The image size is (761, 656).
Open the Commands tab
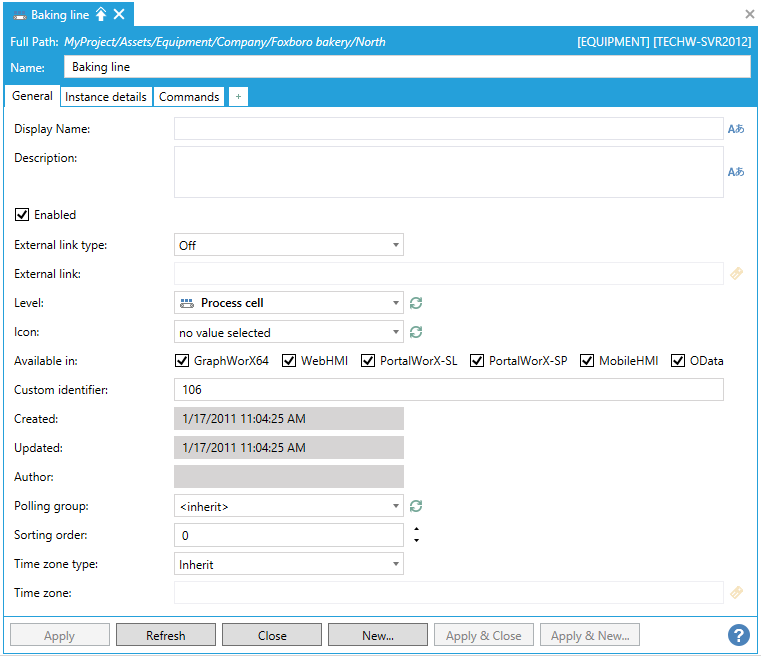pyautogui.click(x=189, y=97)
